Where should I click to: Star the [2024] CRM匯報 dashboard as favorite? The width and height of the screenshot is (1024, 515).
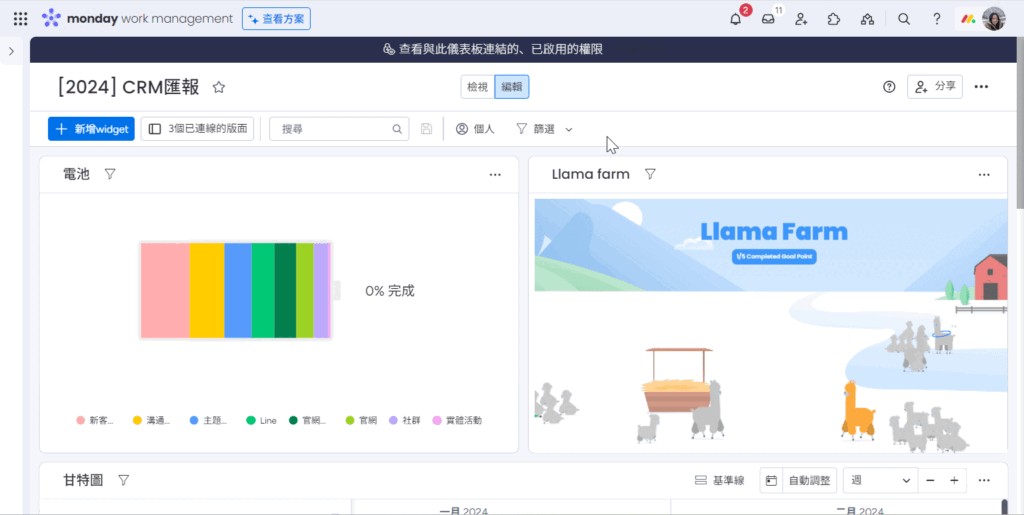219,87
